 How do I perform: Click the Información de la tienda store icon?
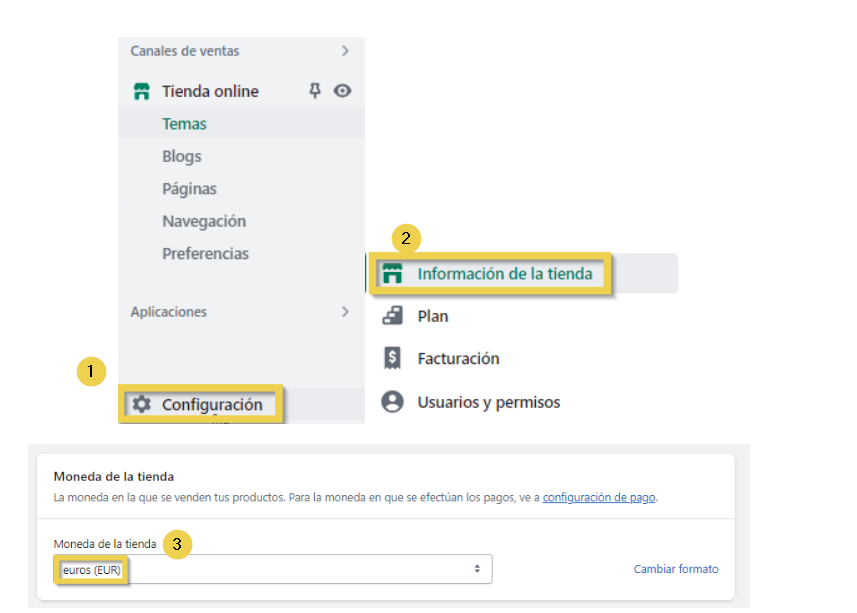(392, 274)
